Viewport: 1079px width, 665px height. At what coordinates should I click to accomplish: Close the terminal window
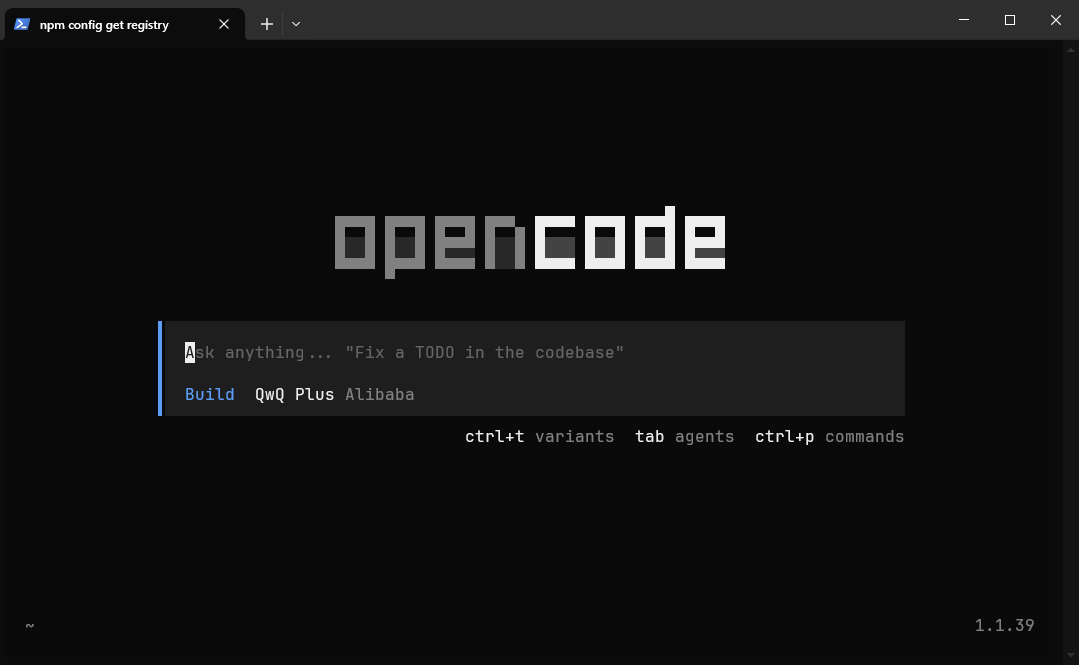1056,20
